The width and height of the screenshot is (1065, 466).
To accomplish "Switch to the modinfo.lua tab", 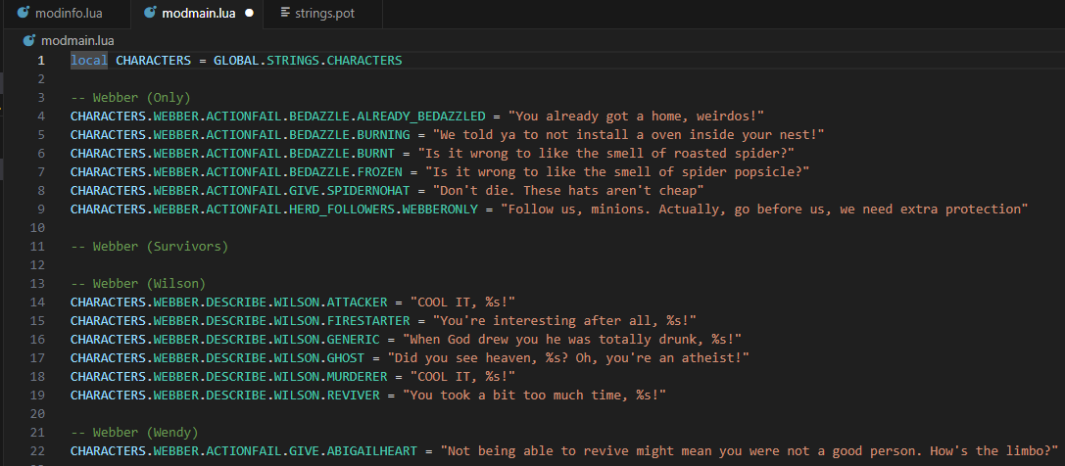I will click(66, 14).
